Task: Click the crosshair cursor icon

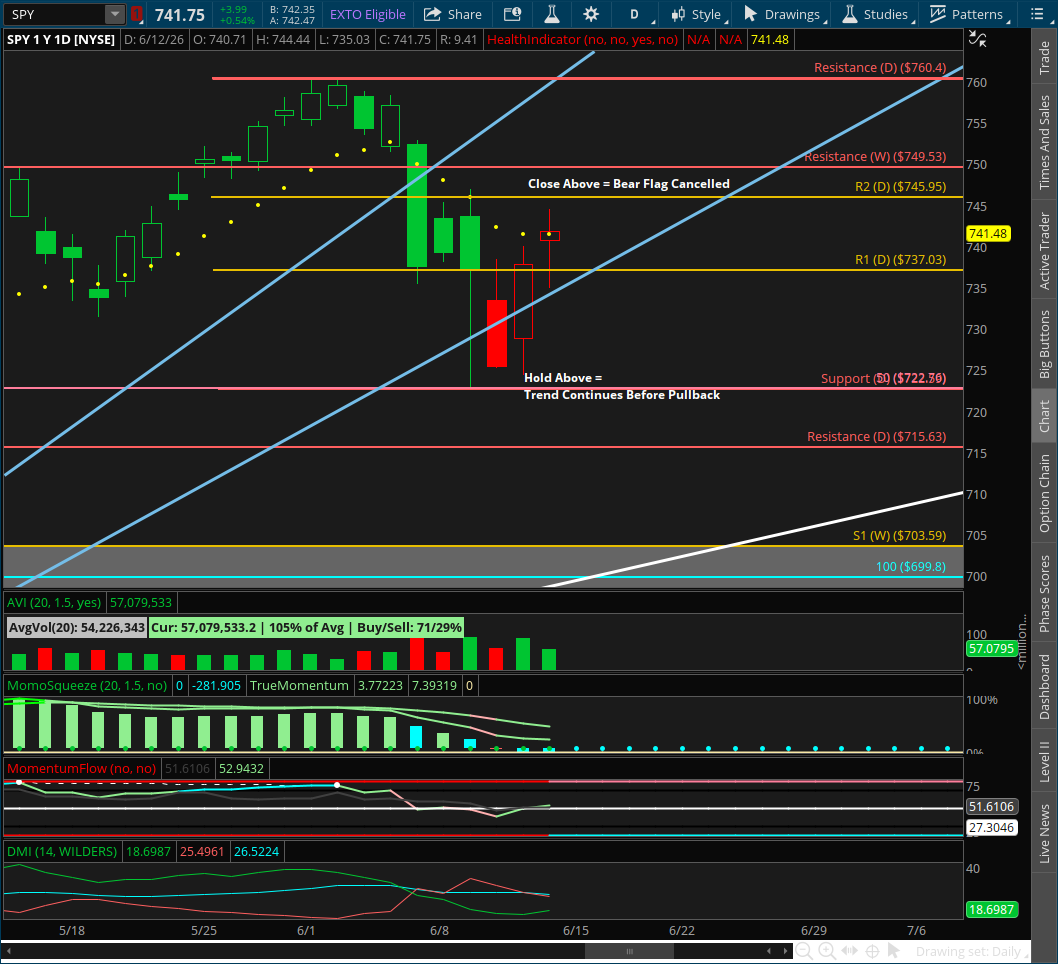Action: (872, 951)
